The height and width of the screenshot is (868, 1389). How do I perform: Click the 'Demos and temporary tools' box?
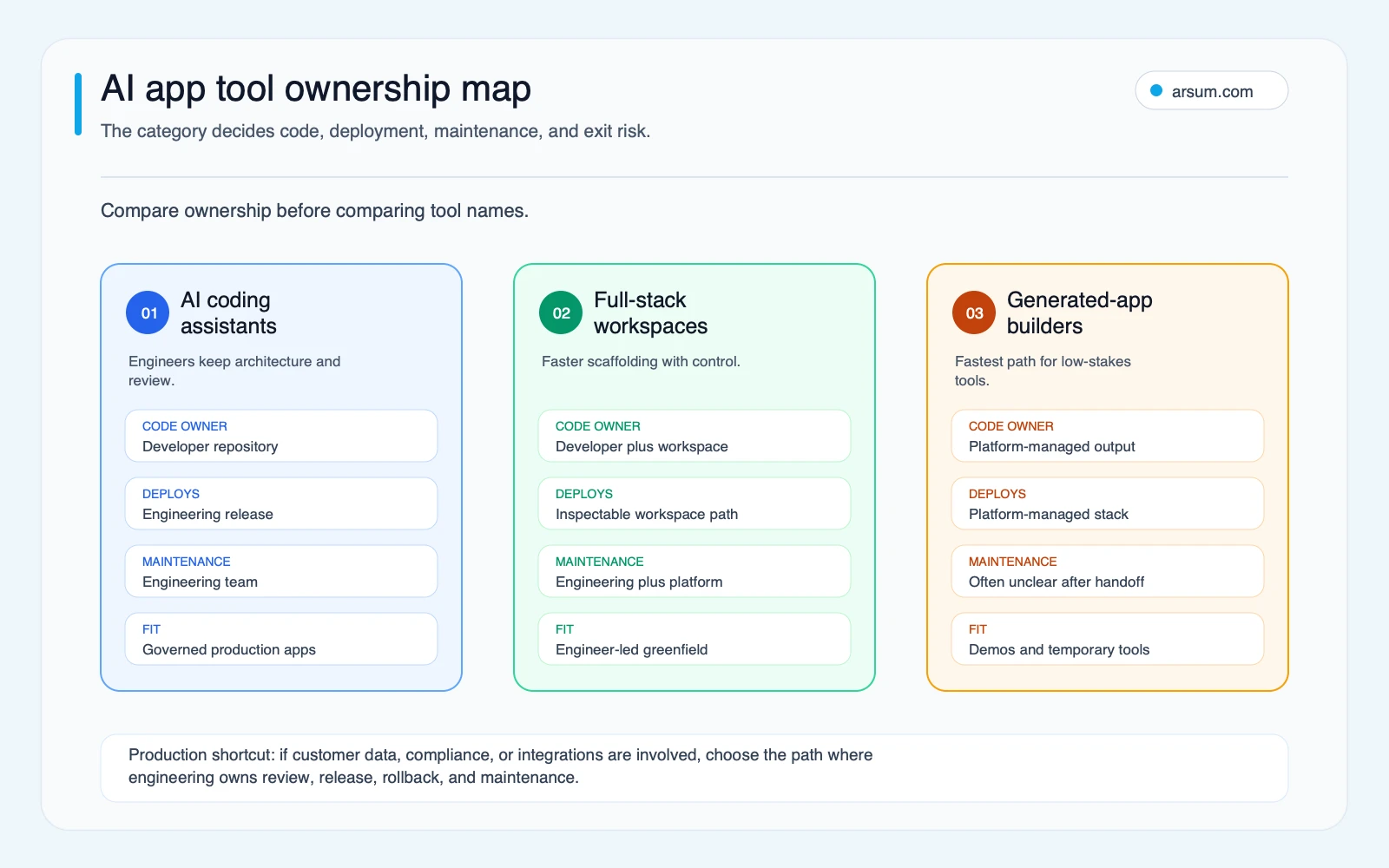pyautogui.click(x=1108, y=639)
